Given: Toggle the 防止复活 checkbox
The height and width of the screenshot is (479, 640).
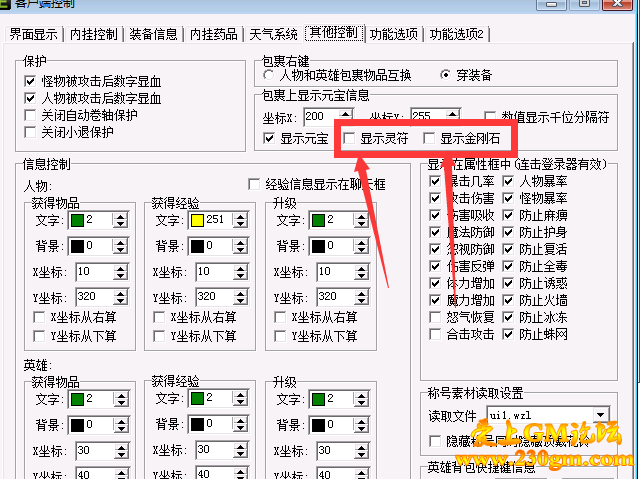Looking at the screenshot, I should pos(508,249).
